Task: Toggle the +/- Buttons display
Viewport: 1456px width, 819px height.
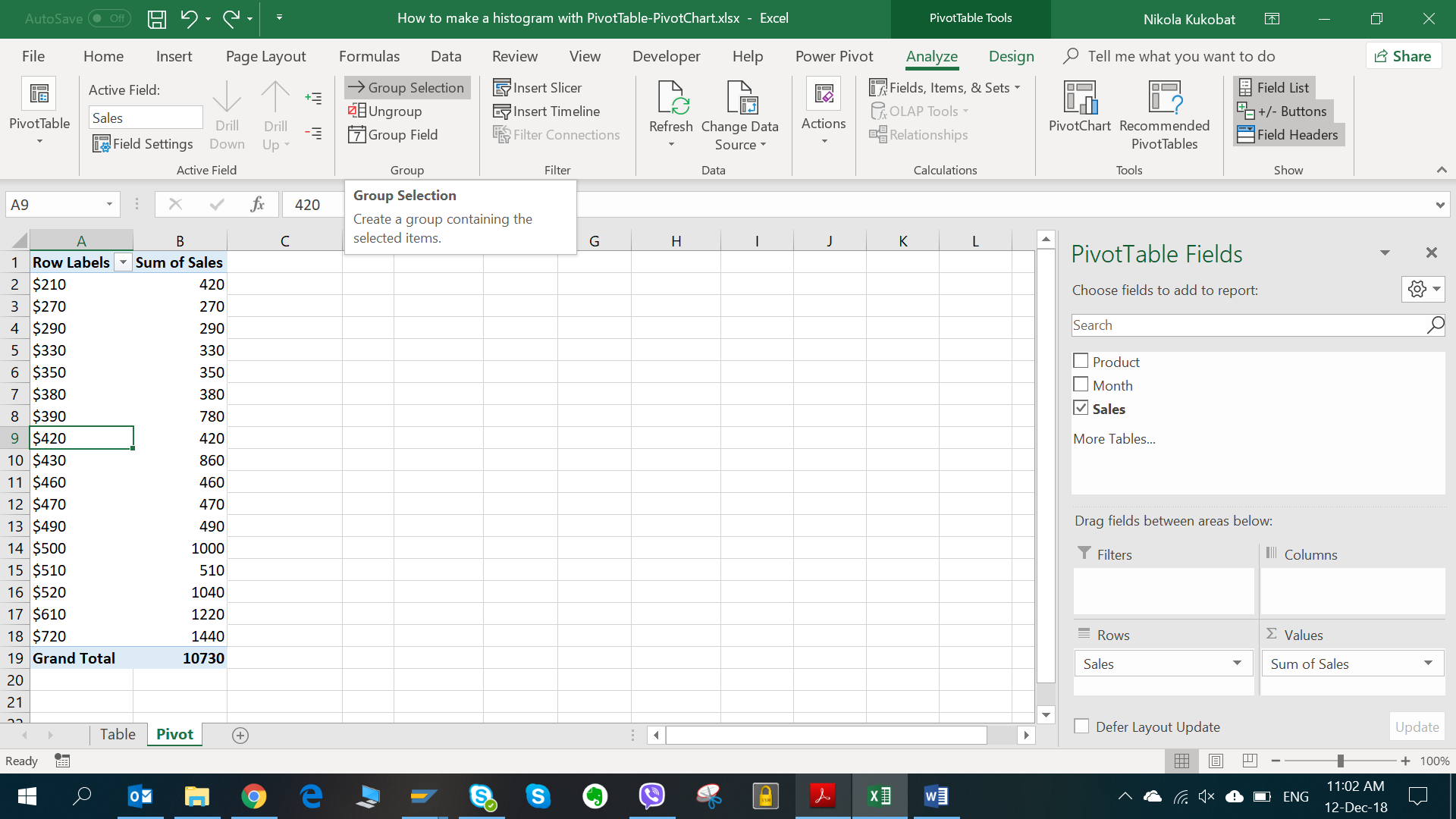Action: point(1282,111)
